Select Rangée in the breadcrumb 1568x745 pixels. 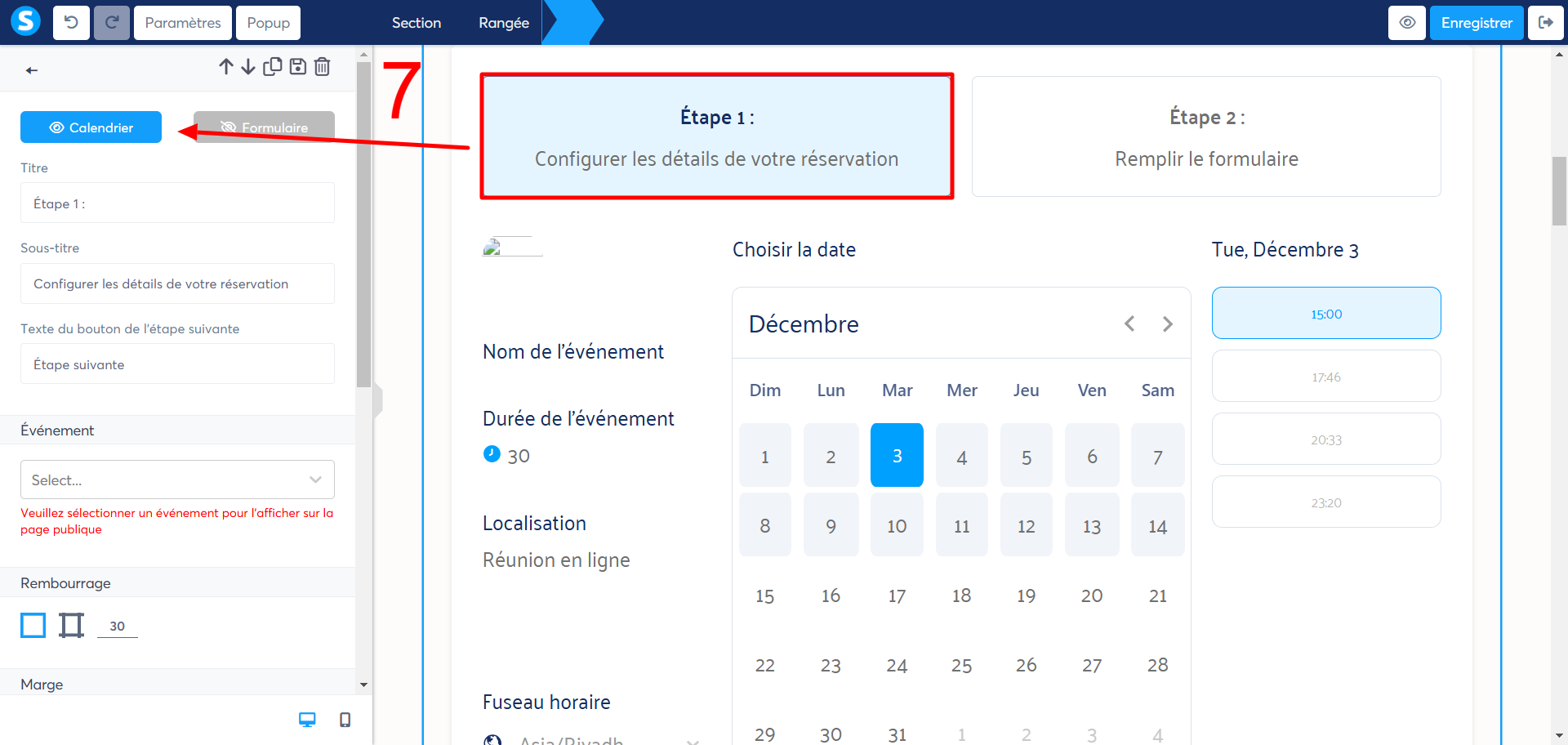click(x=504, y=23)
